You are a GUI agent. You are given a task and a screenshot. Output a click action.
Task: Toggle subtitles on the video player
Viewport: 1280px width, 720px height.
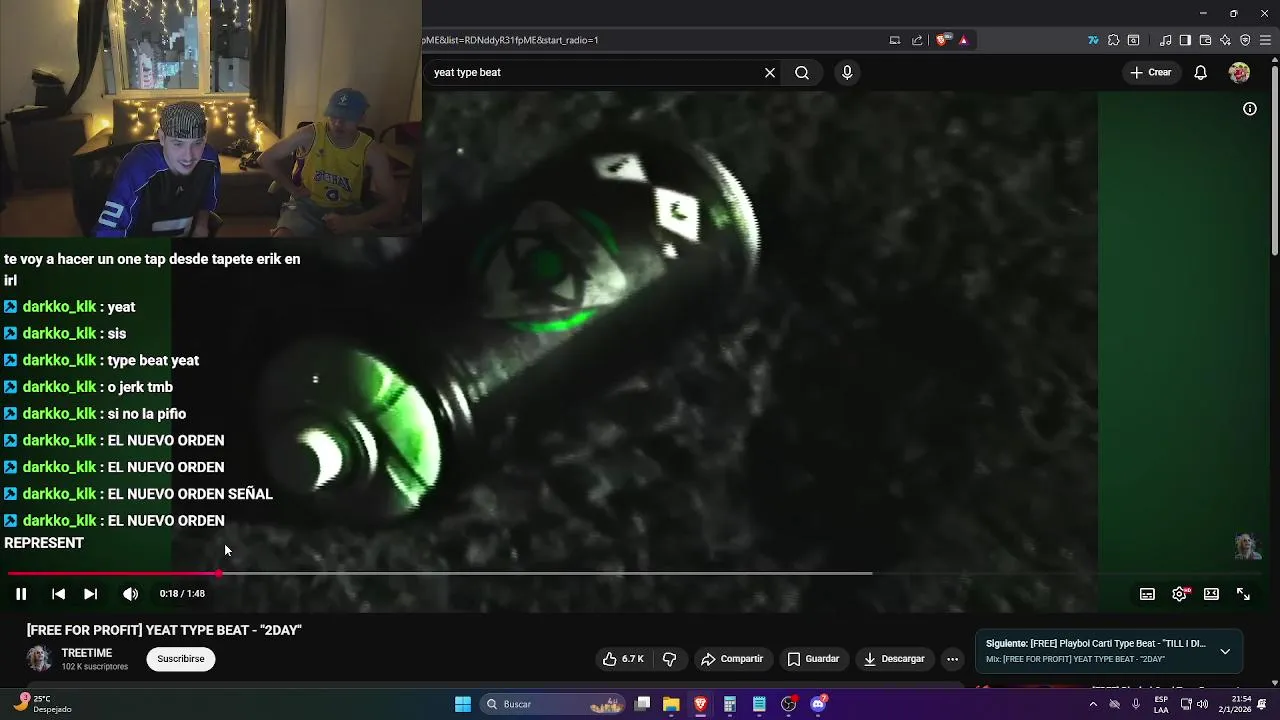pos(1147,594)
